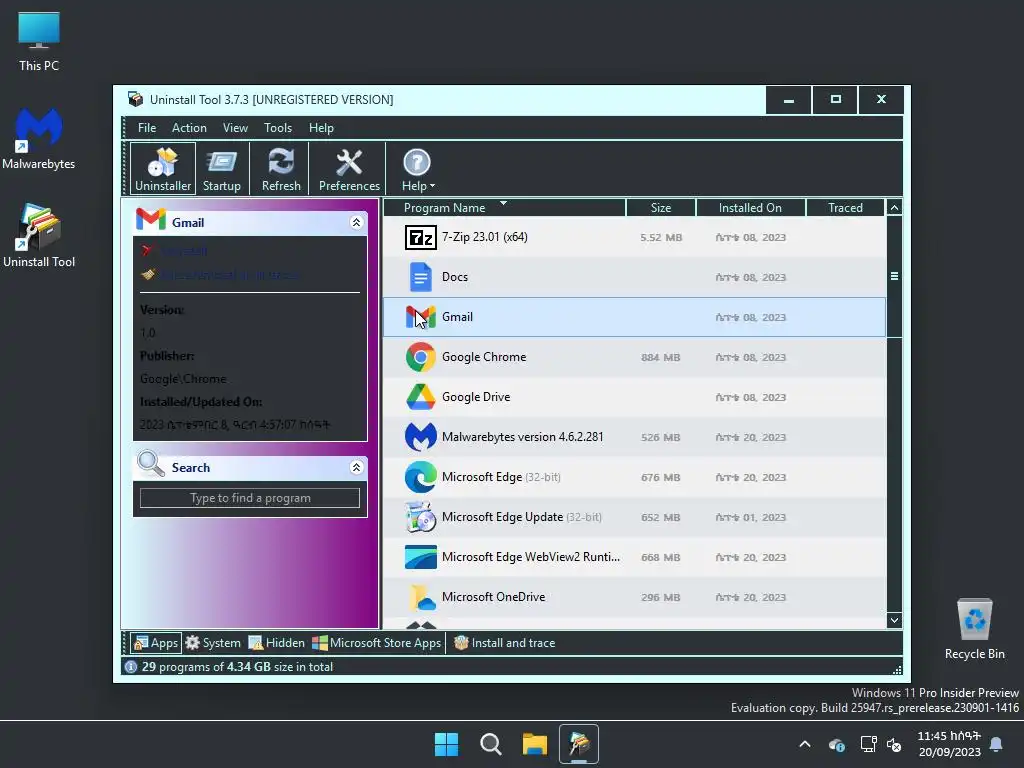The width and height of the screenshot is (1024, 768).
Task: Select the Malwarebytes desktop shortcut
Action: coord(39,138)
